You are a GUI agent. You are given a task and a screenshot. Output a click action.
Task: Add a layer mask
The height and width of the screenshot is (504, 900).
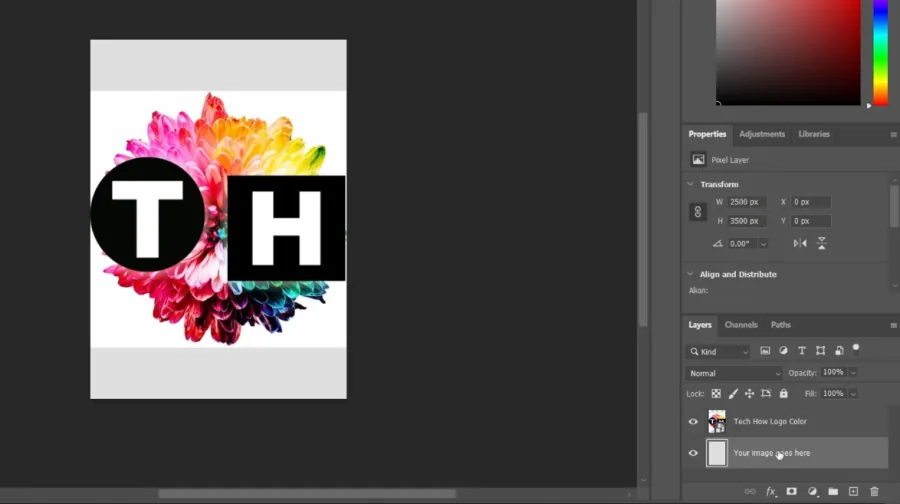(792, 491)
